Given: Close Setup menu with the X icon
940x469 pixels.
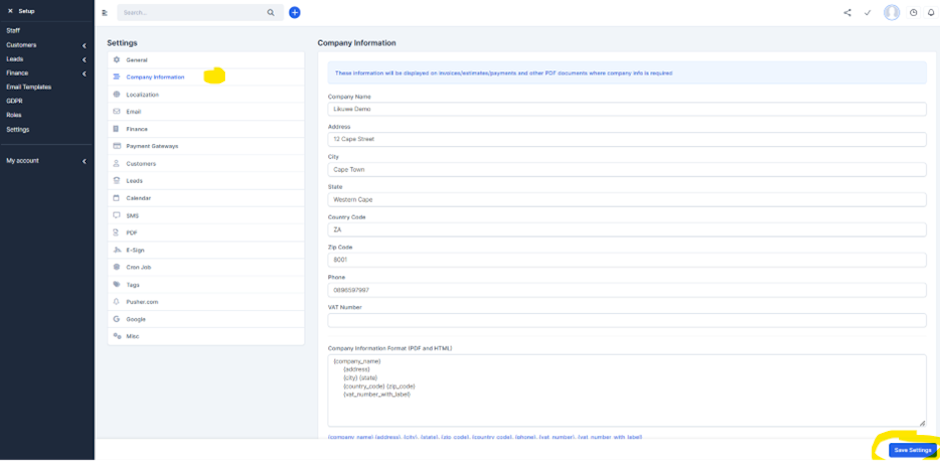Looking at the screenshot, I should tap(10, 11).
